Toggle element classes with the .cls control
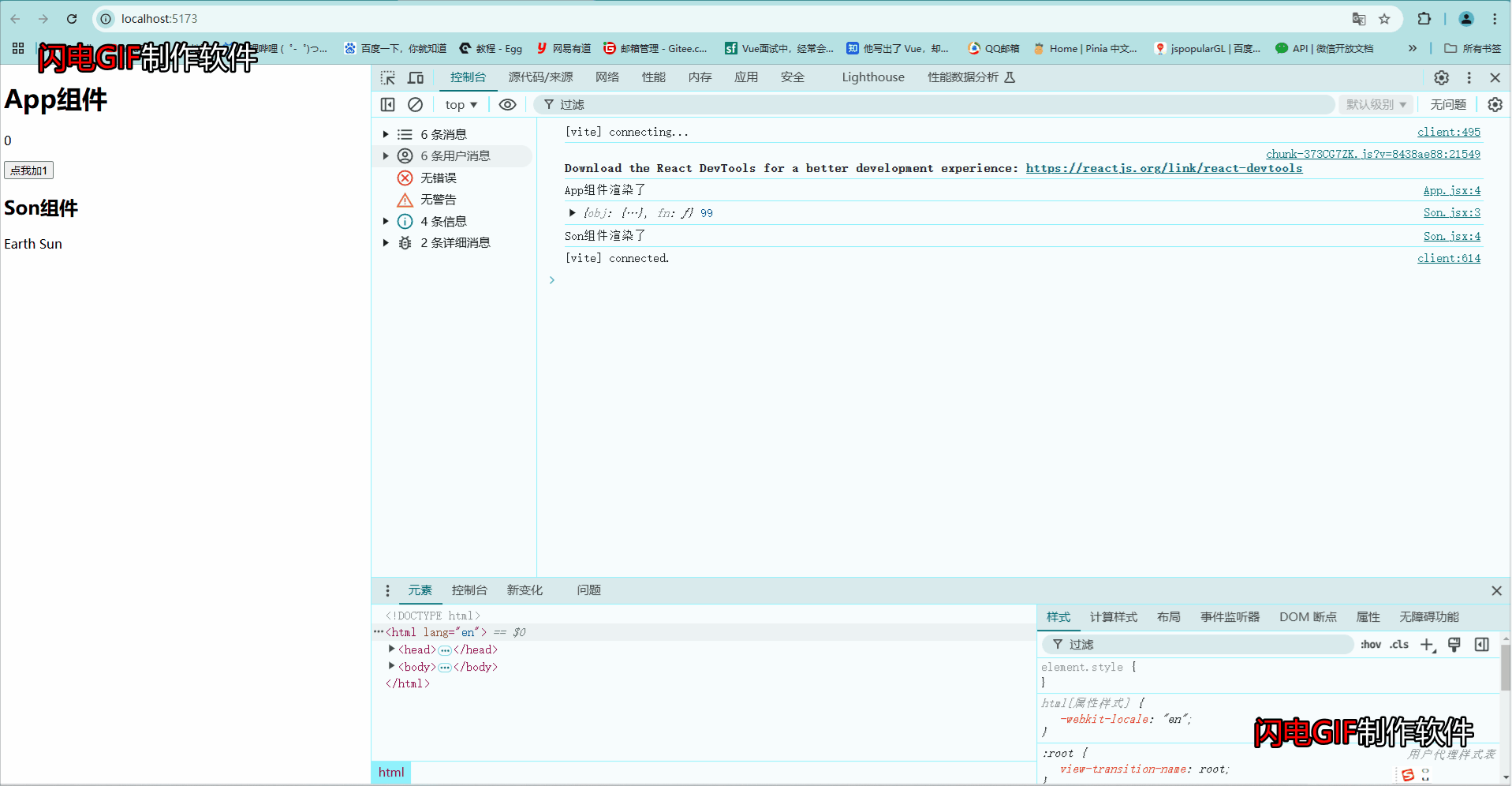 pos(1398,644)
